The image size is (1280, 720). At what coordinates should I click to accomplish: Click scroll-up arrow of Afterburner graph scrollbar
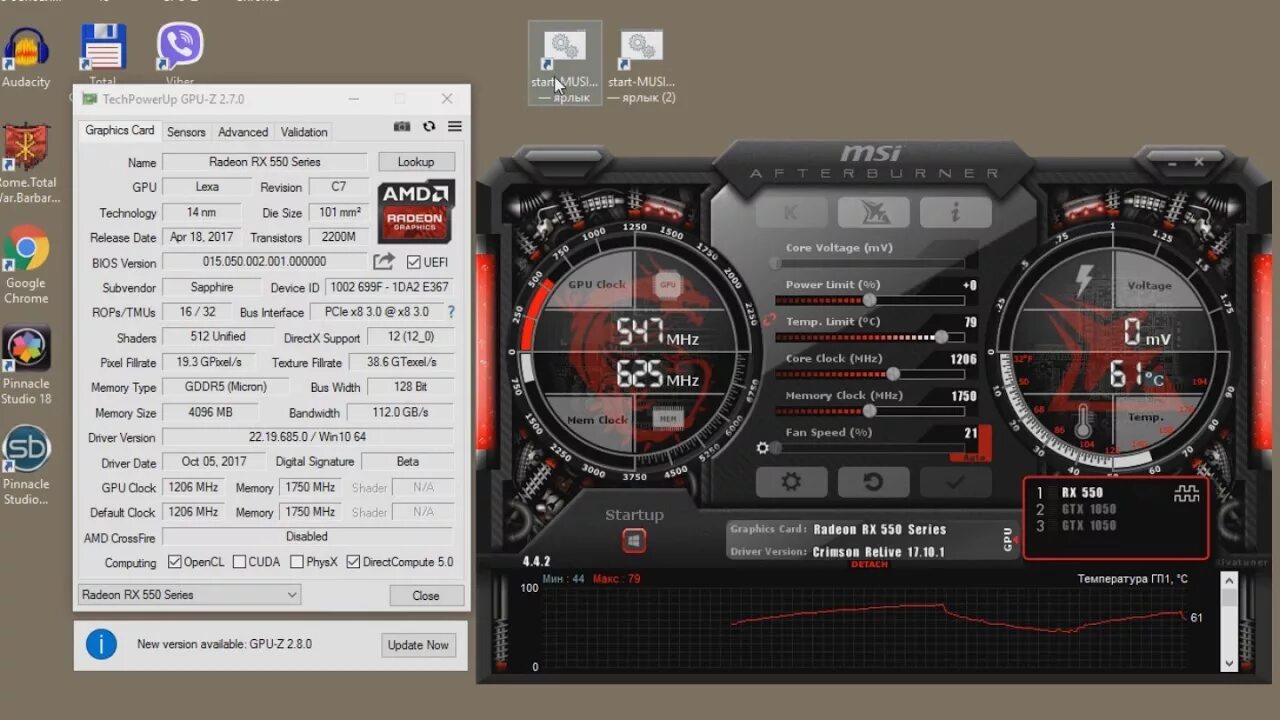1229,581
